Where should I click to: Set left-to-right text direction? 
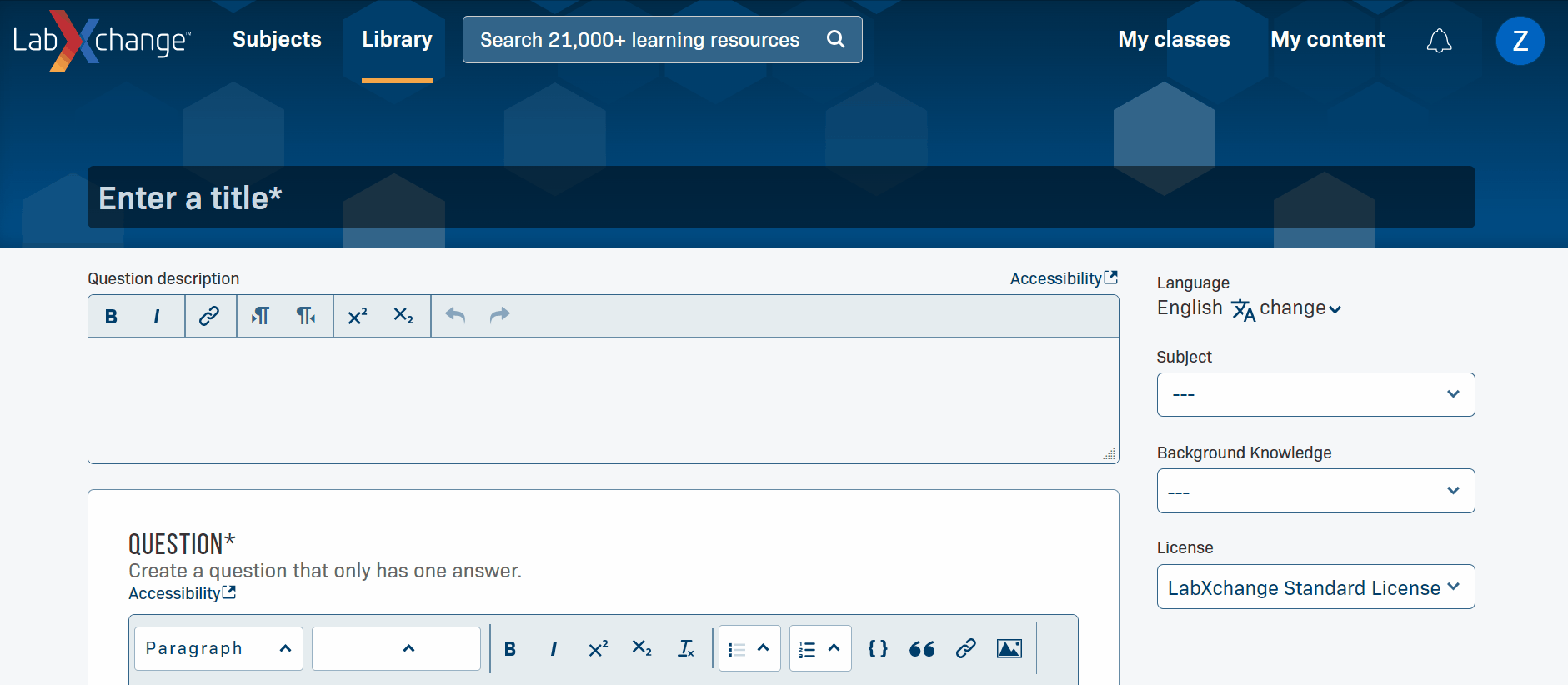click(x=261, y=316)
